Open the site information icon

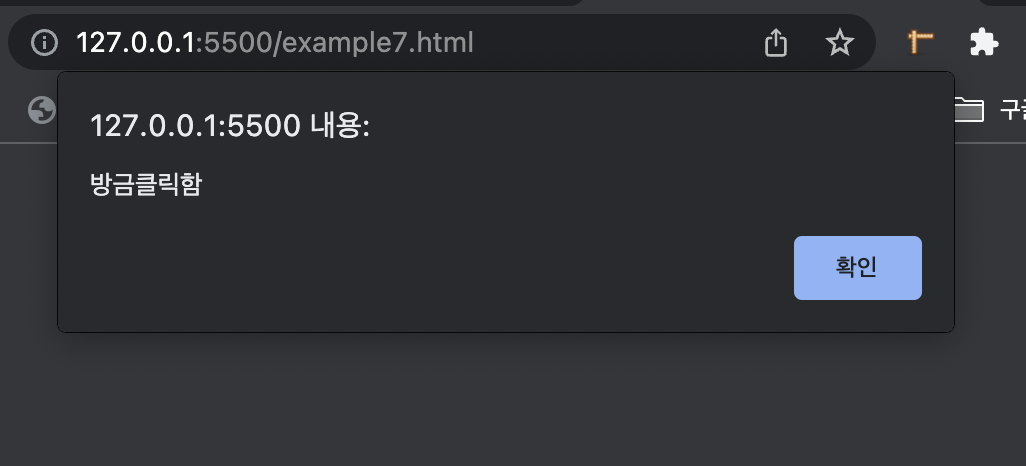pos(44,43)
